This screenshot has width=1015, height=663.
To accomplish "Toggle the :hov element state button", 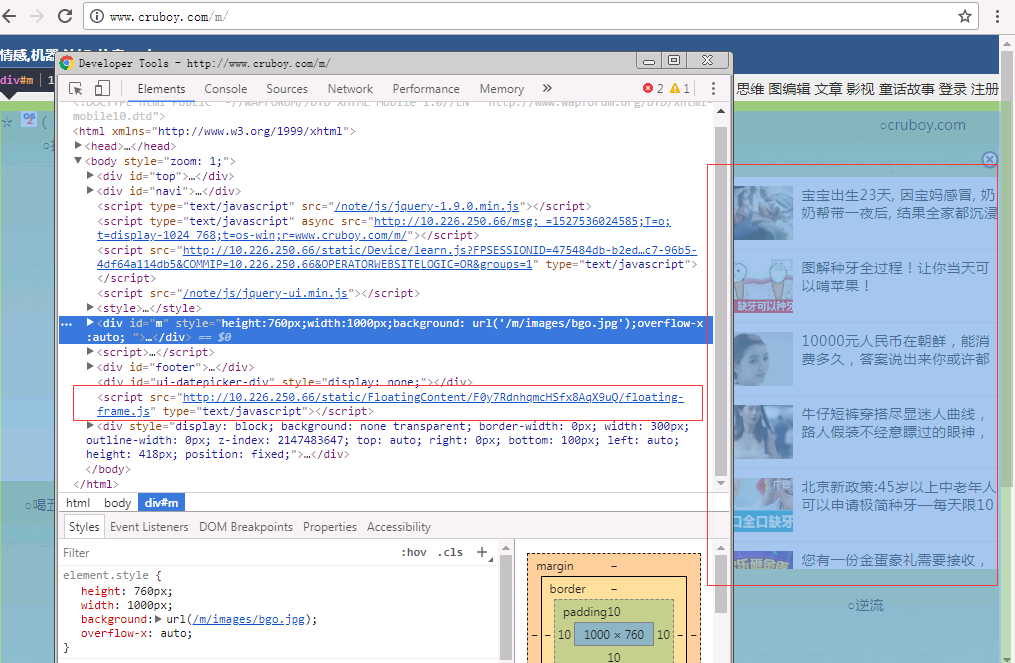I will click(x=414, y=552).
